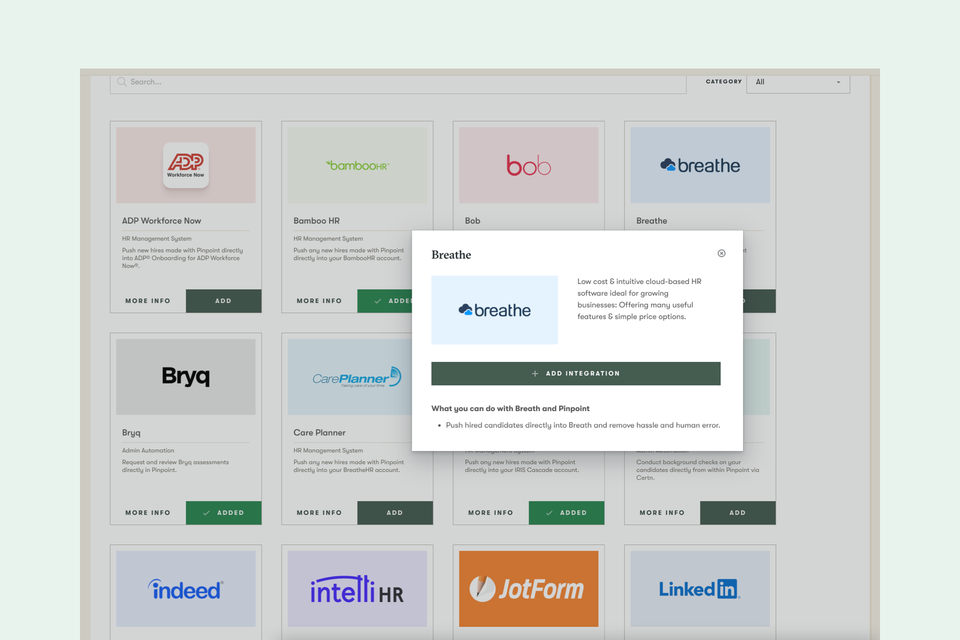Click the Bob card title
960x640 pixels.
(x=472, y=220)
